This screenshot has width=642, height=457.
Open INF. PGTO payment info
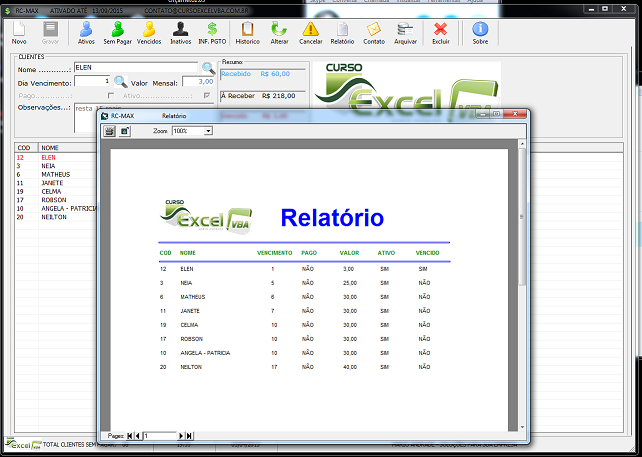(212, 33)
